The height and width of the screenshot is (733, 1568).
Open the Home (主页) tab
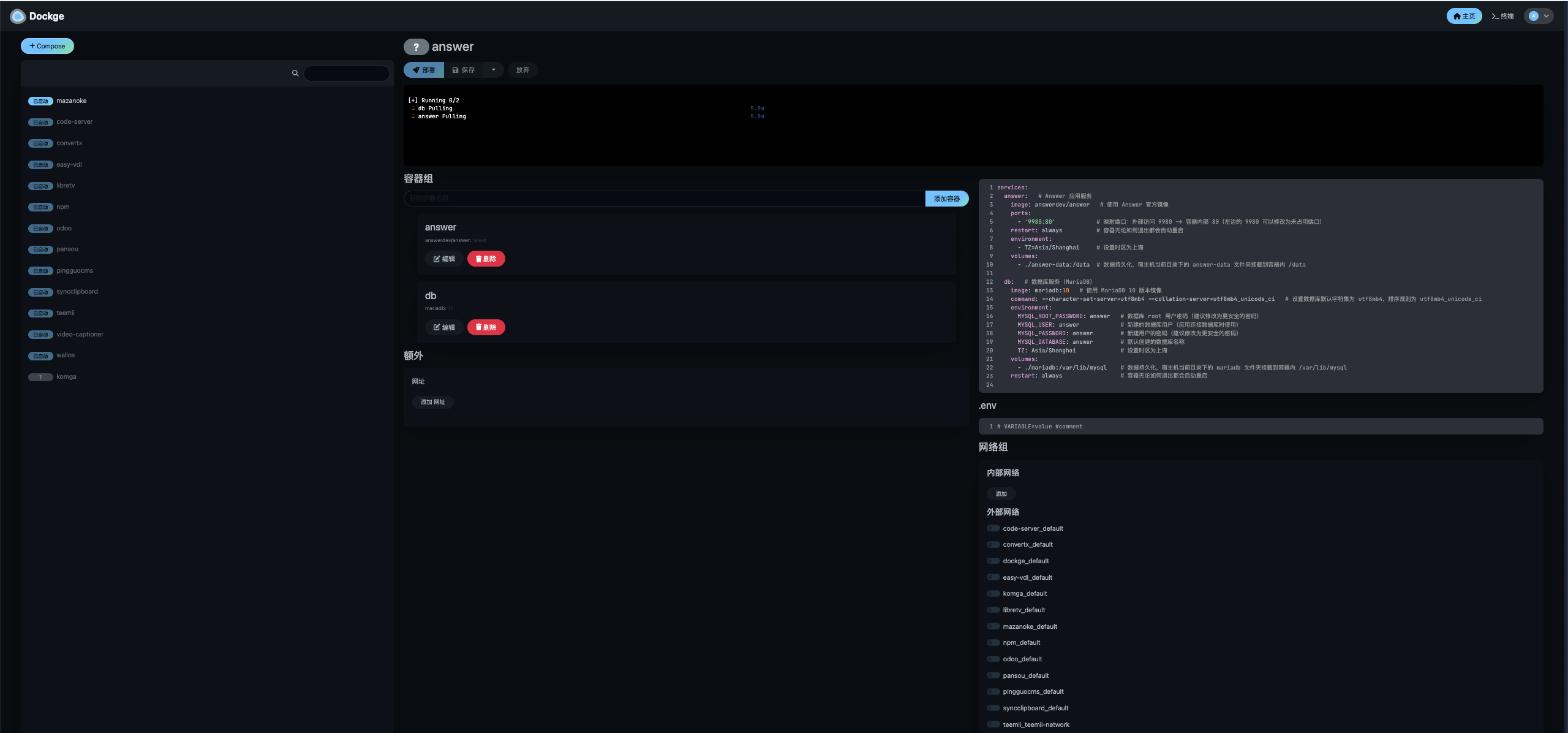(x=1464, y=17)
